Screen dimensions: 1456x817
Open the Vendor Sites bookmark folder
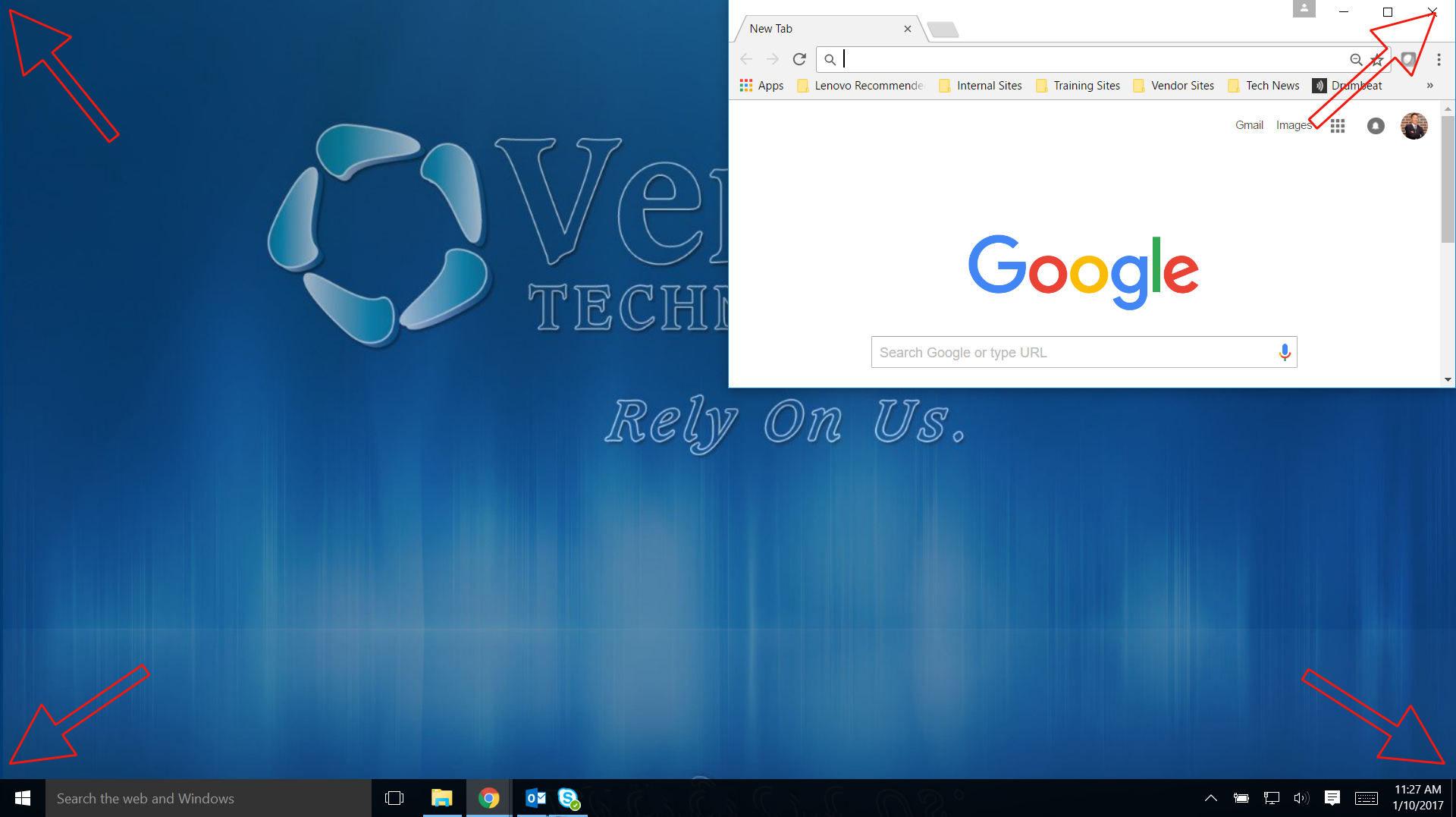pos(1173,86)
